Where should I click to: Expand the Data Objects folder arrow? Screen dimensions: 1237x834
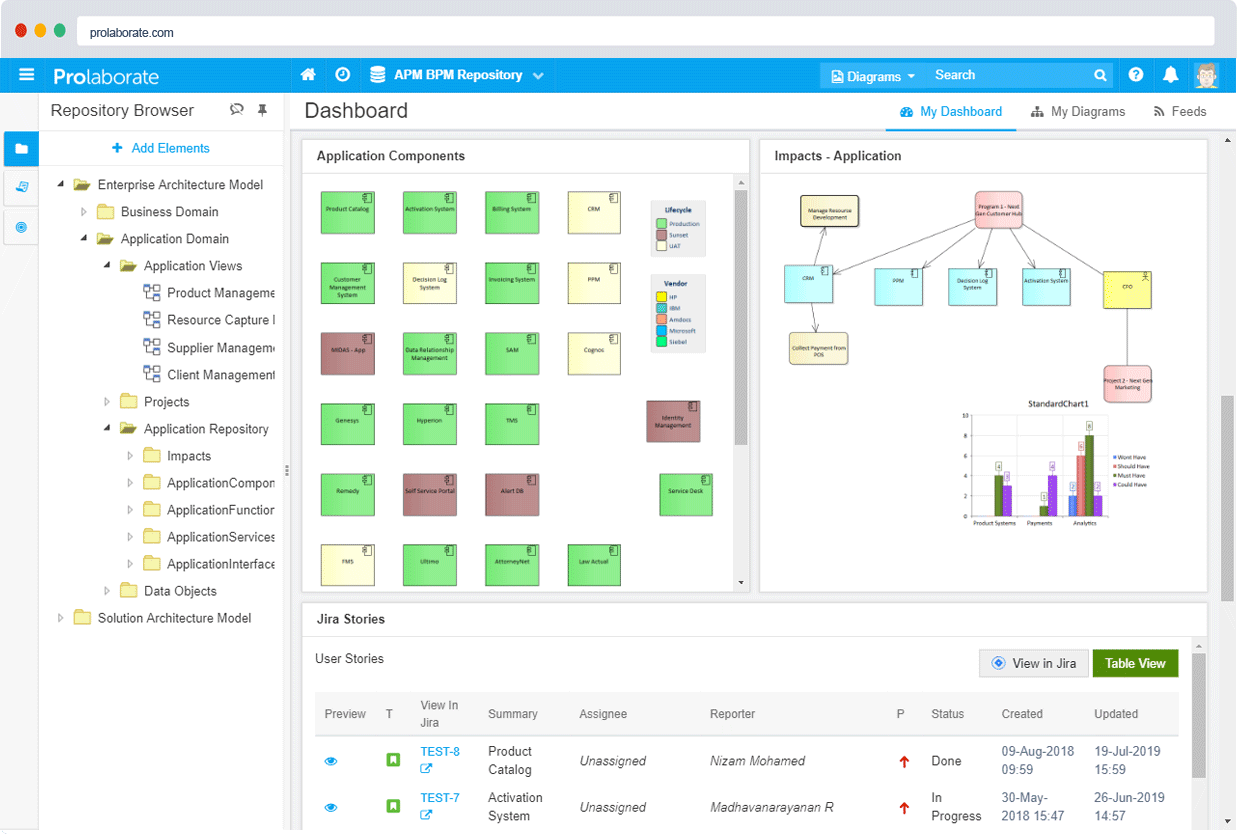tap(107, 591)
